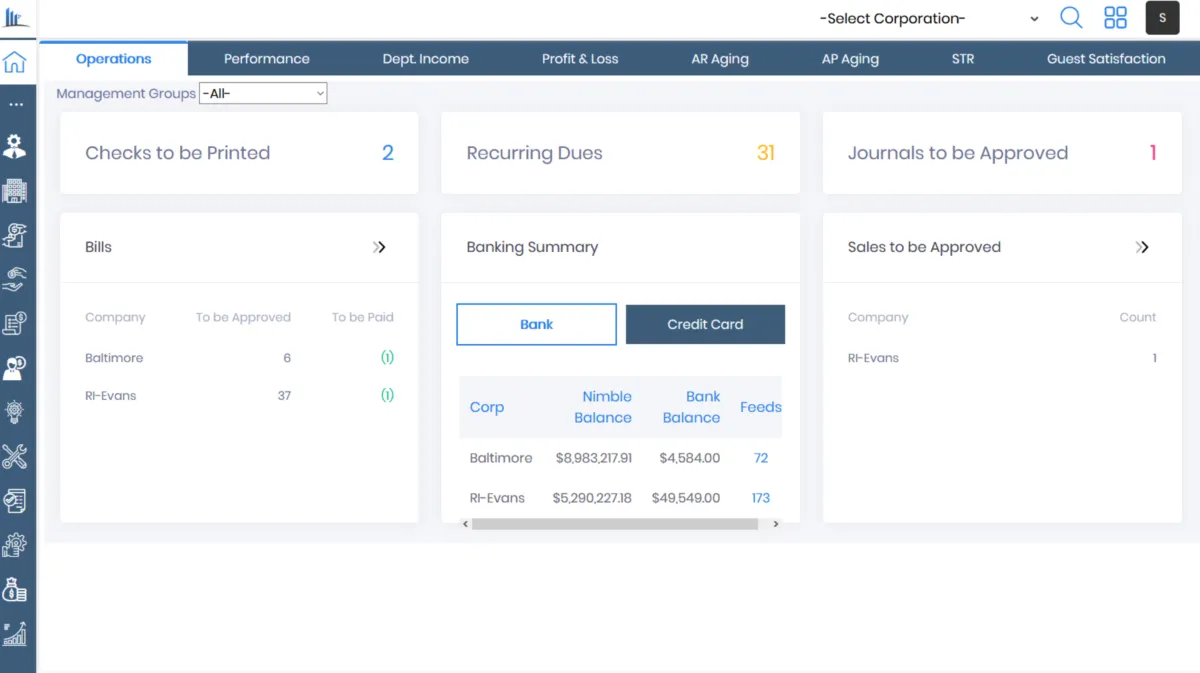This screenshot has width=1200, height=673.
Task: Expand the Sales to be Approved arrow
Action: tap(1142, 247)
